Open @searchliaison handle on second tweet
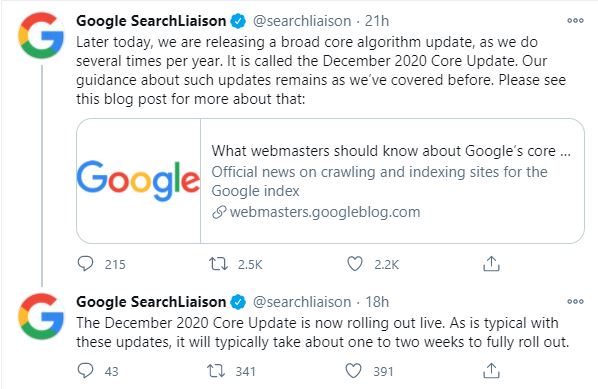This screenshot has width=598, height=389. (x=302, y=302)
